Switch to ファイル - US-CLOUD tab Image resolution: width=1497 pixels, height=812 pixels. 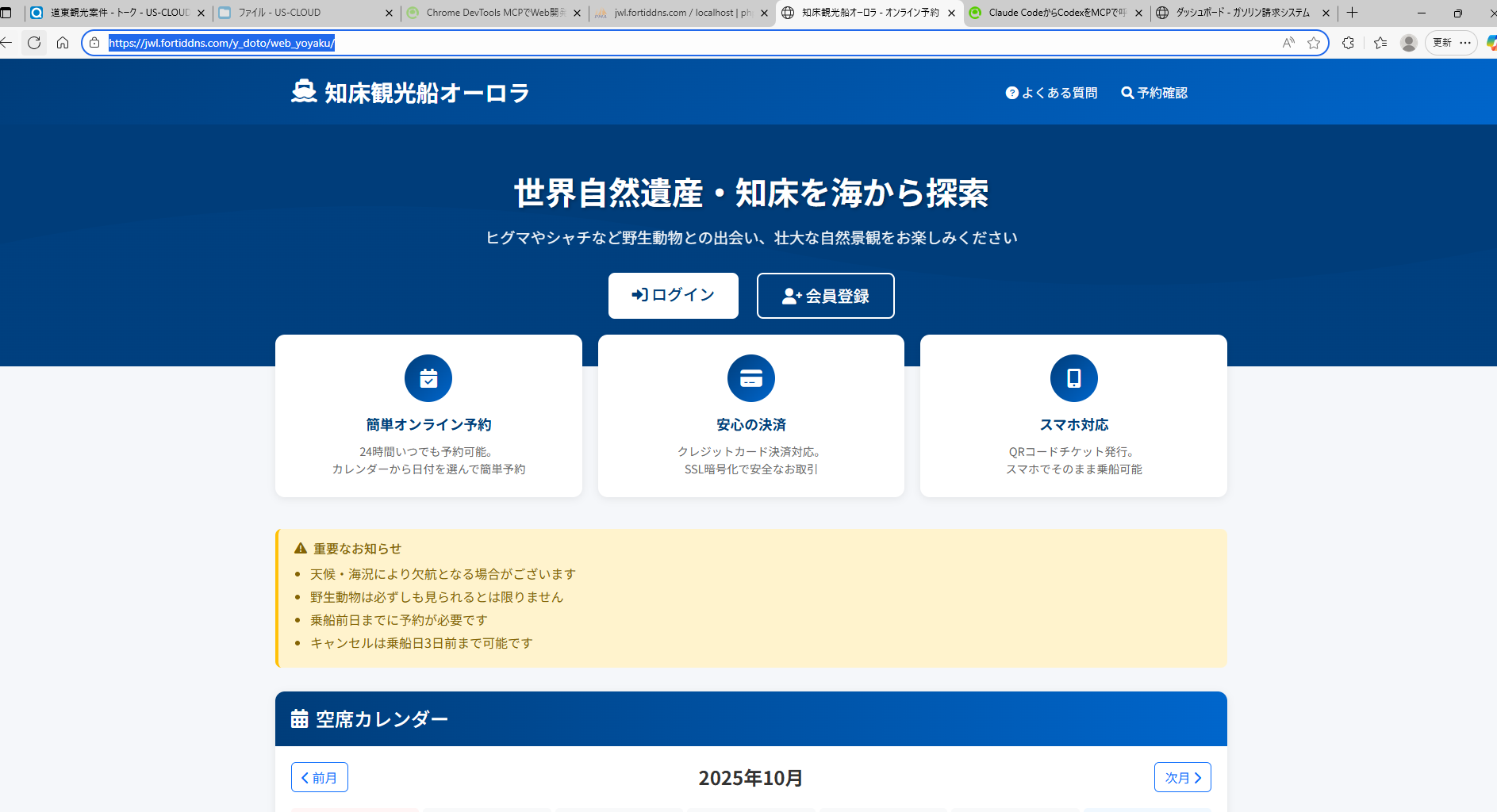(301, 13)
